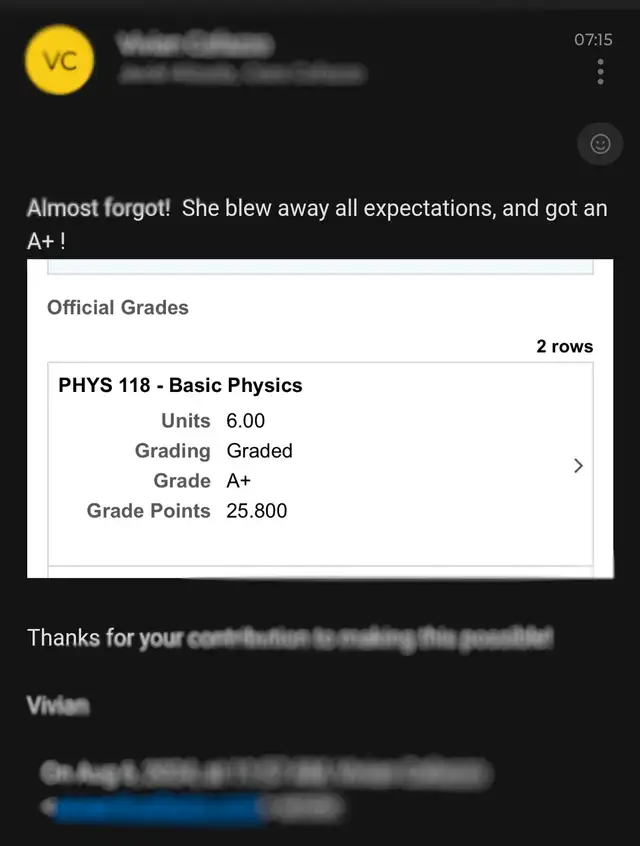Screen dimensions: 640x846
Task: Click the Grade A+ value
Action: coord(239,481)
